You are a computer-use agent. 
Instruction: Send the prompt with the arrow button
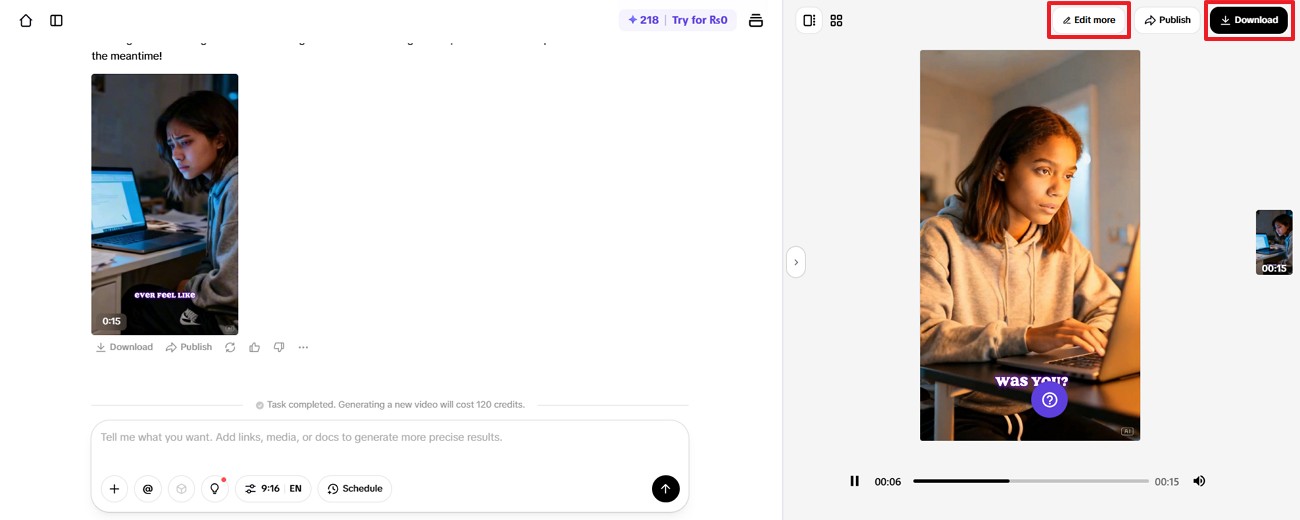[666, 488]
